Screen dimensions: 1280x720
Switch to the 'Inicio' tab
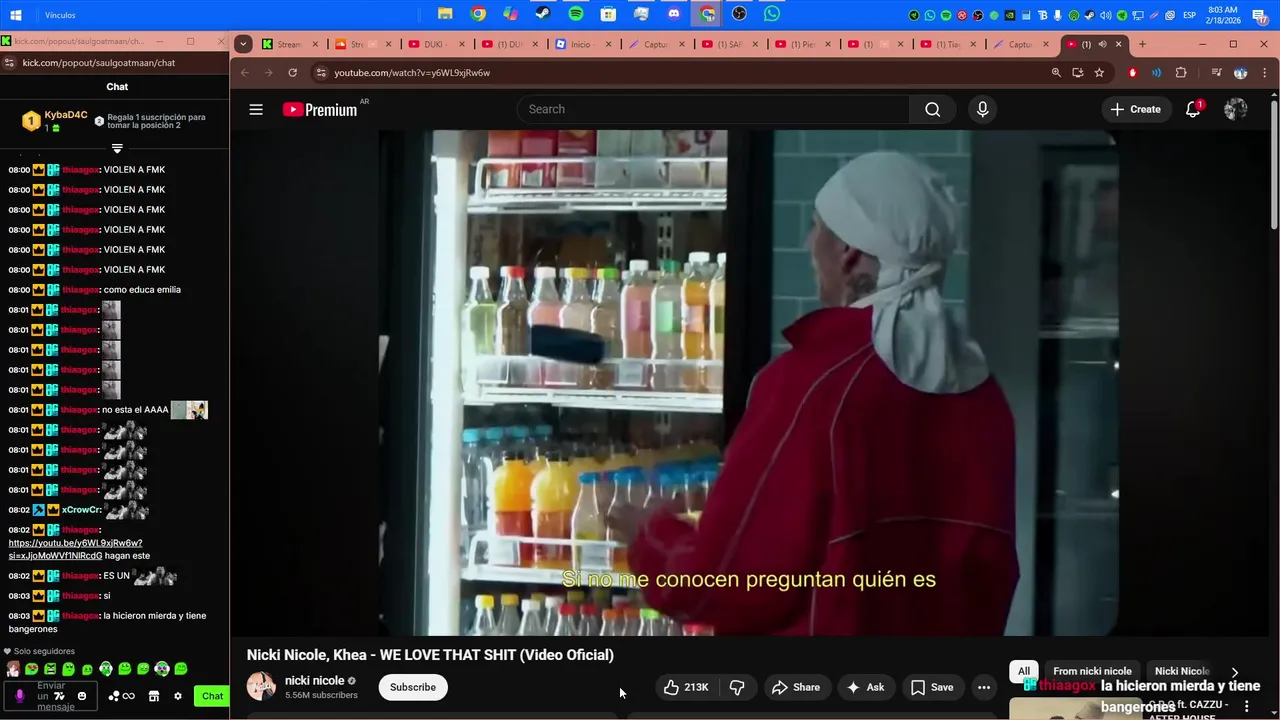coord(582,44)
